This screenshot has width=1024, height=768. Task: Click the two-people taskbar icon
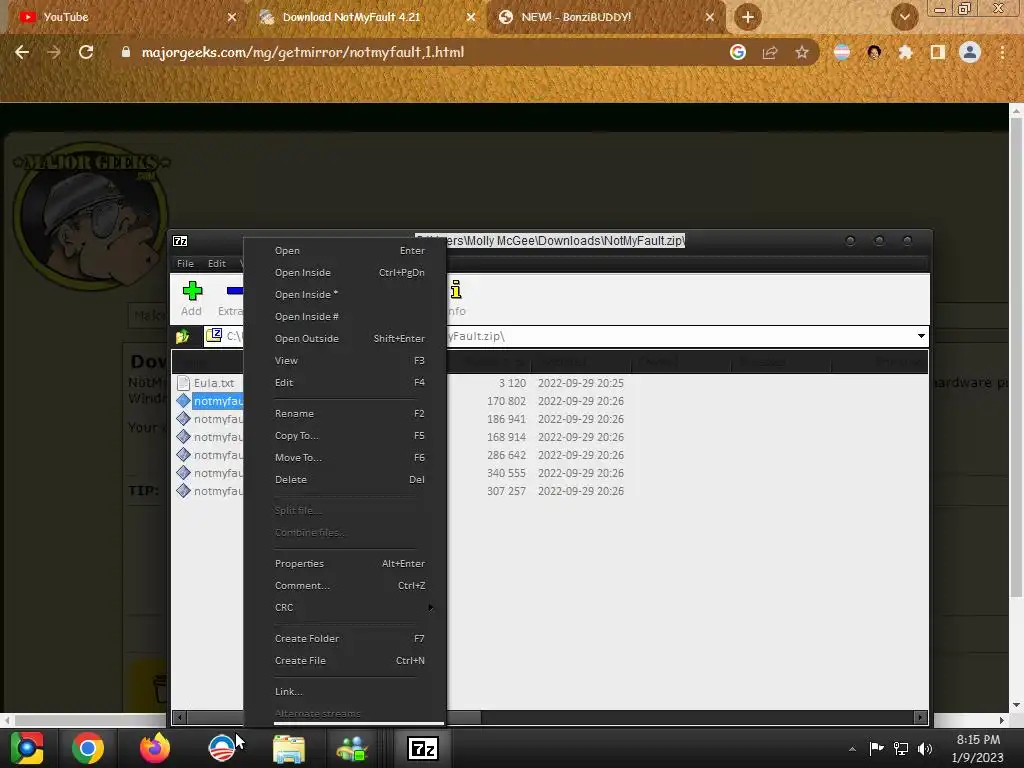[x=353, y=749]
